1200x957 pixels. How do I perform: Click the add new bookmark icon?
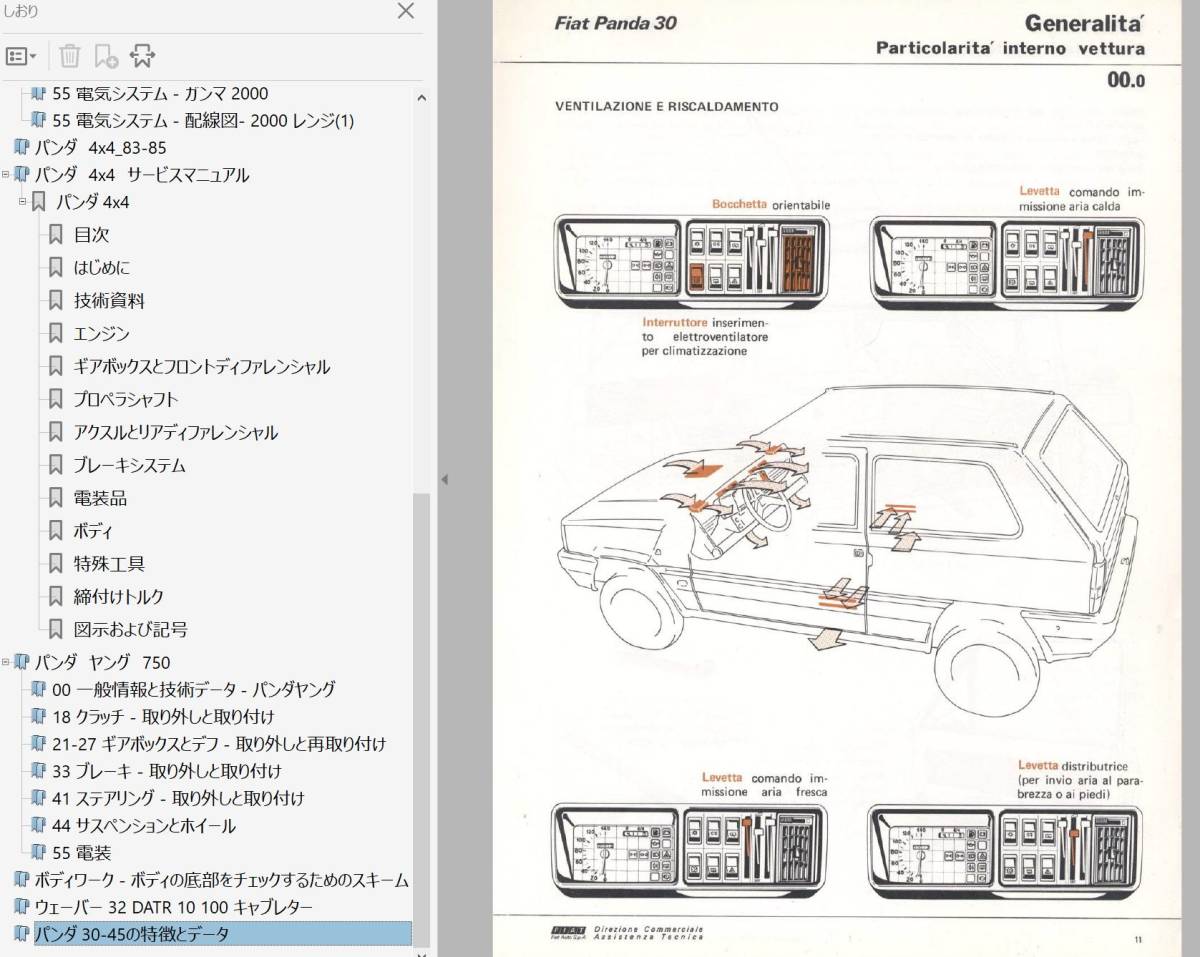coord(106,56)
